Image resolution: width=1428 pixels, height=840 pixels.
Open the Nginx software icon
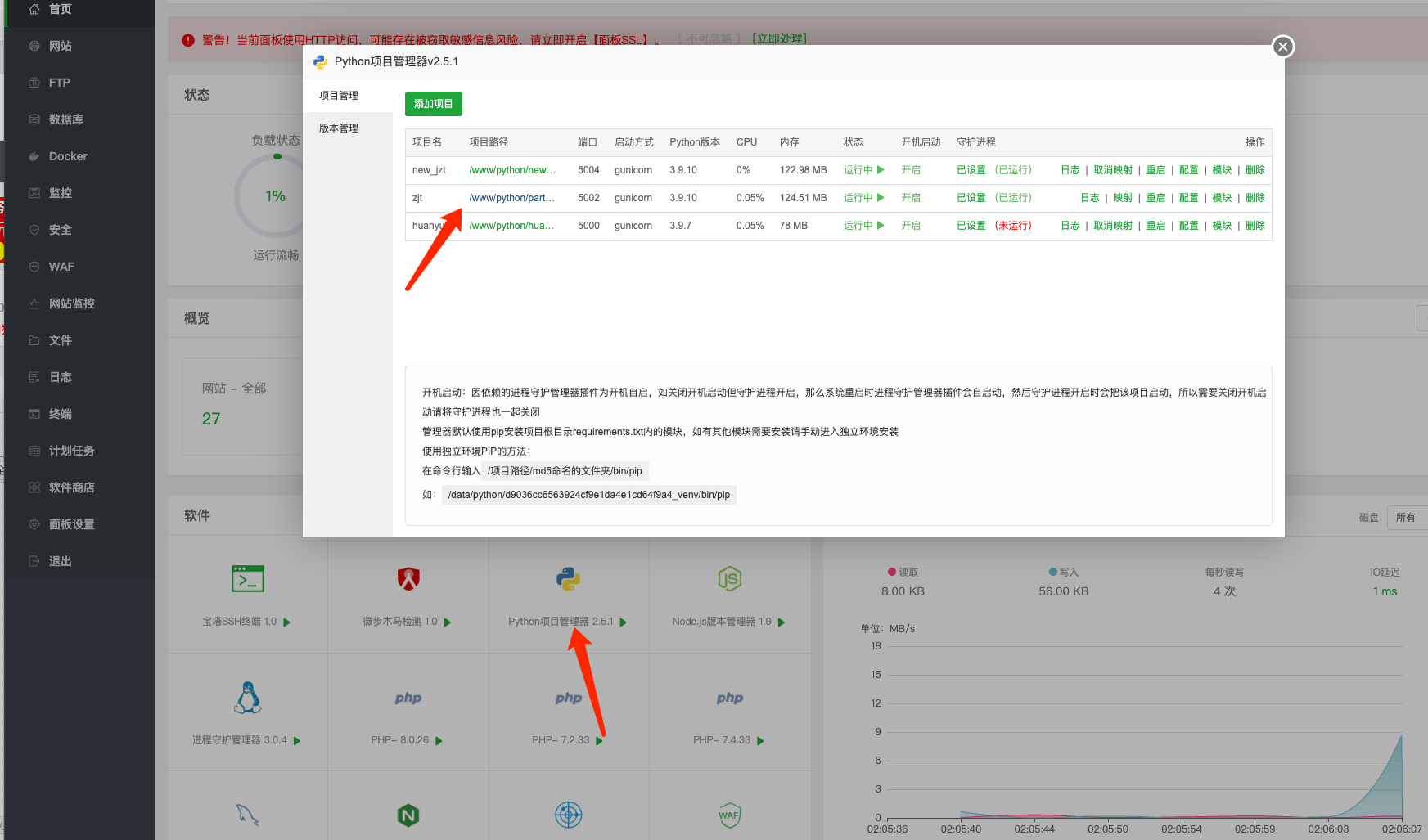tap(408, 815)
